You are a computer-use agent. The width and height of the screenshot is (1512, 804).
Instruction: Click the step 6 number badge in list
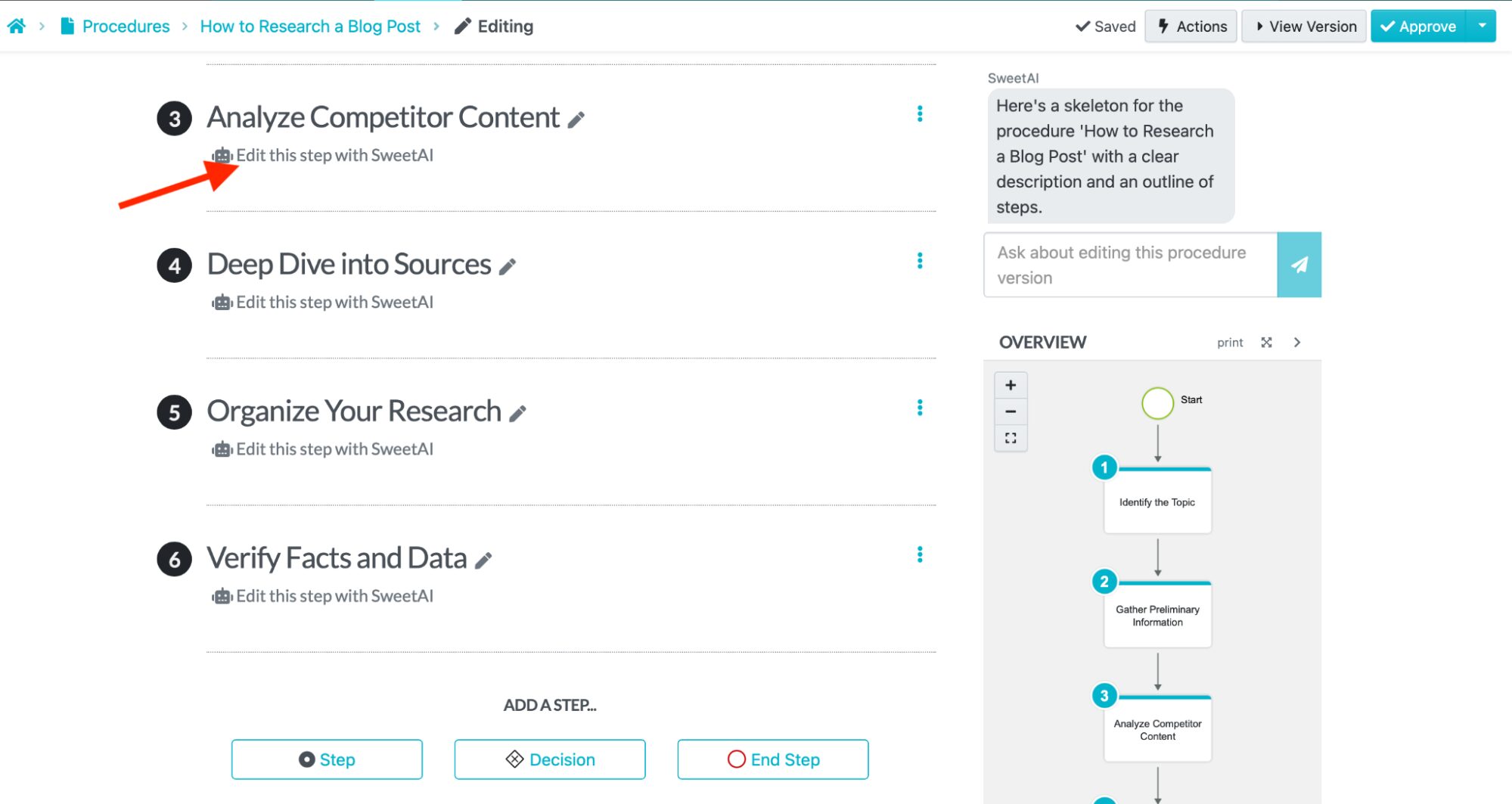[x=174, y=559]
